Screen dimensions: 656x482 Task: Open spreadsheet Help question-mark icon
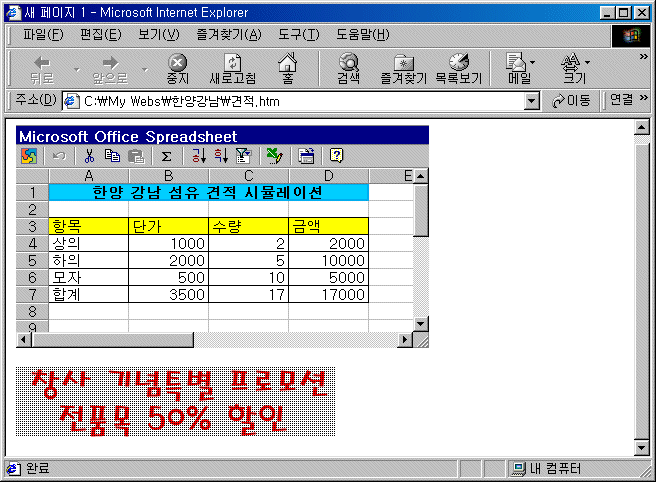(x=336, y=156)
